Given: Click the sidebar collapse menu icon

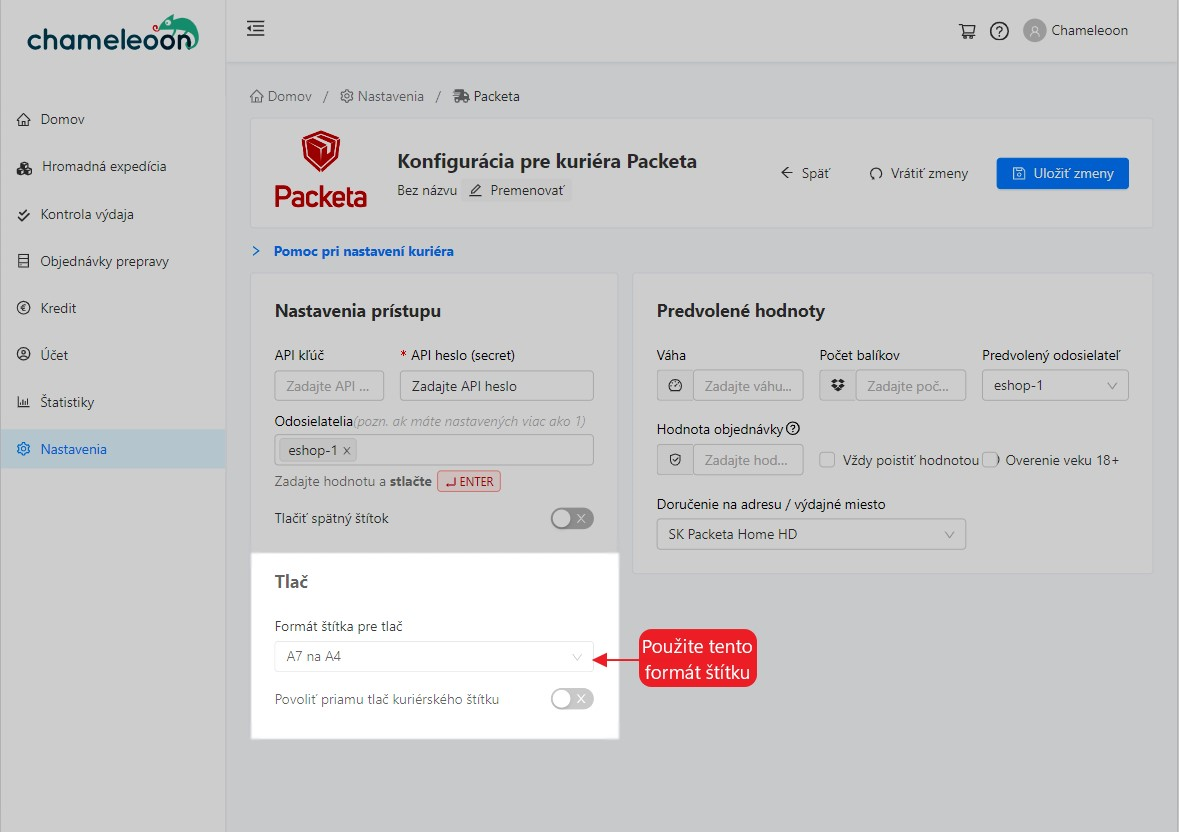Looking at the screenshot, I should (x=256, y=29).
